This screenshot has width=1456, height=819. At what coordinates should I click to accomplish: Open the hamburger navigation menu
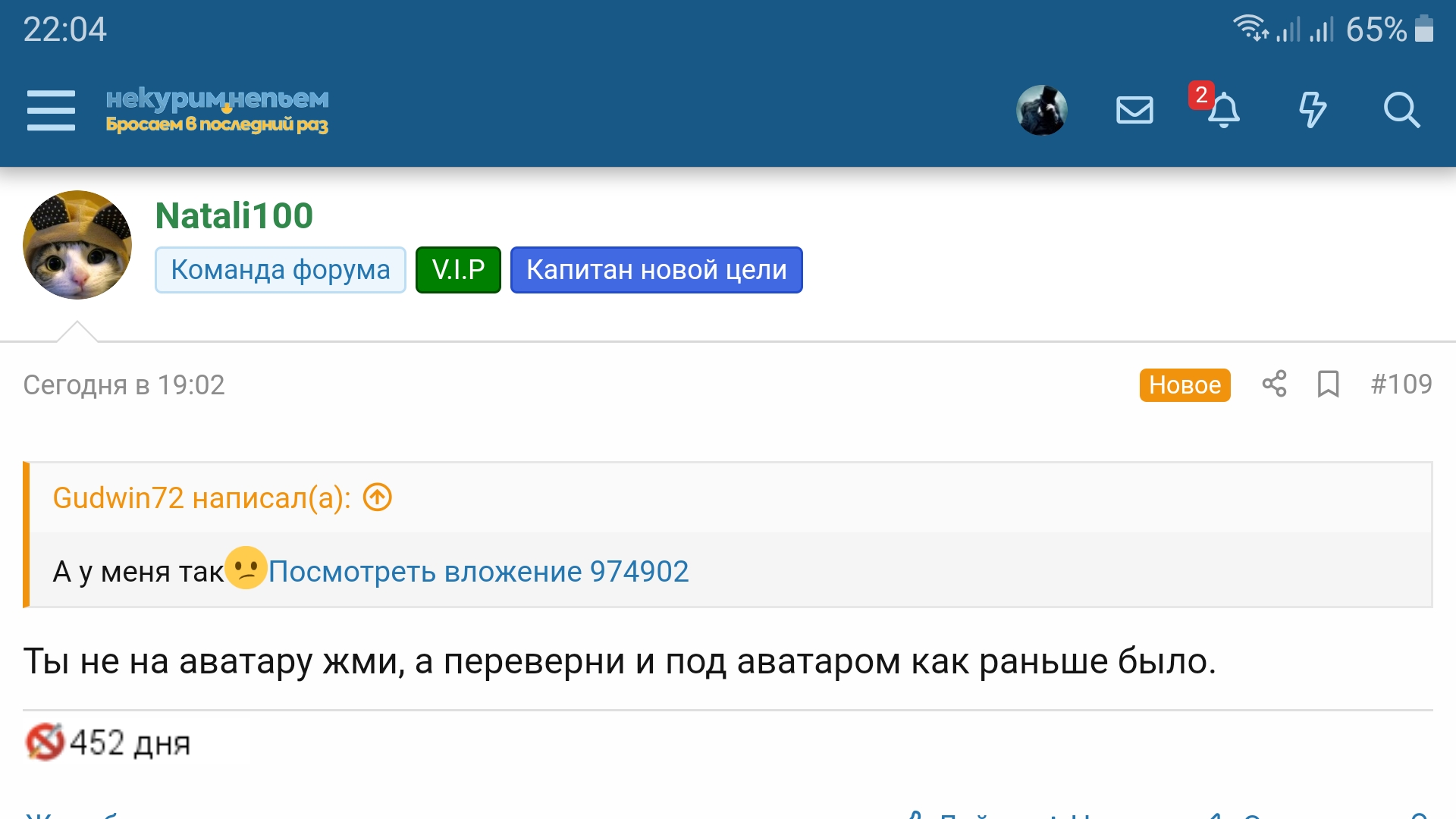(51, 111)
